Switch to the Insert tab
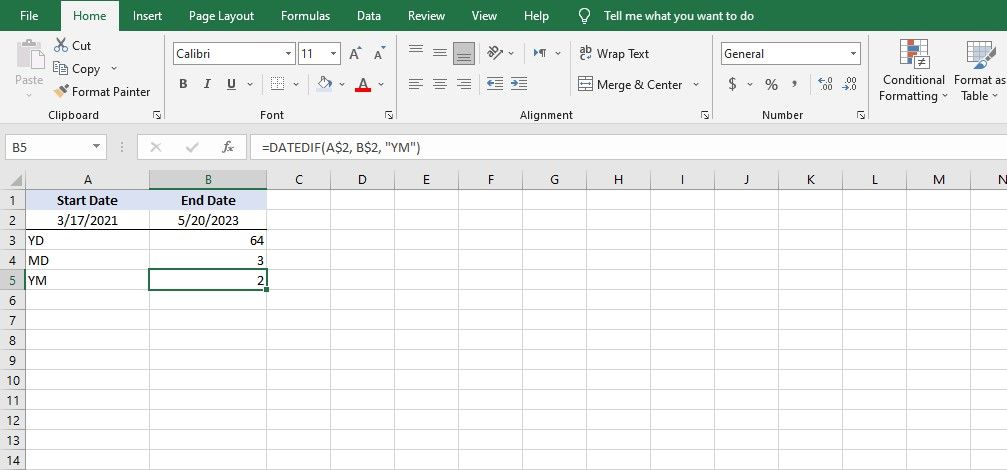The height and width of the screenshot is (470, 1007). [147, 16]
